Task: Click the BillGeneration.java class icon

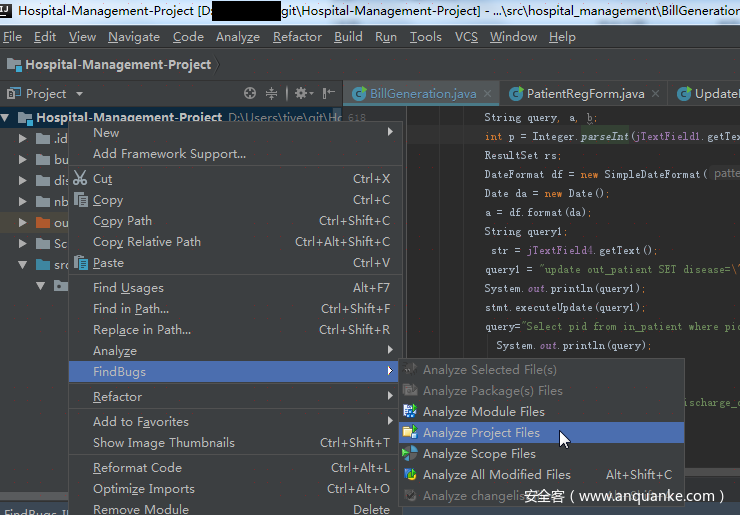Action: (x=359, y=93)
